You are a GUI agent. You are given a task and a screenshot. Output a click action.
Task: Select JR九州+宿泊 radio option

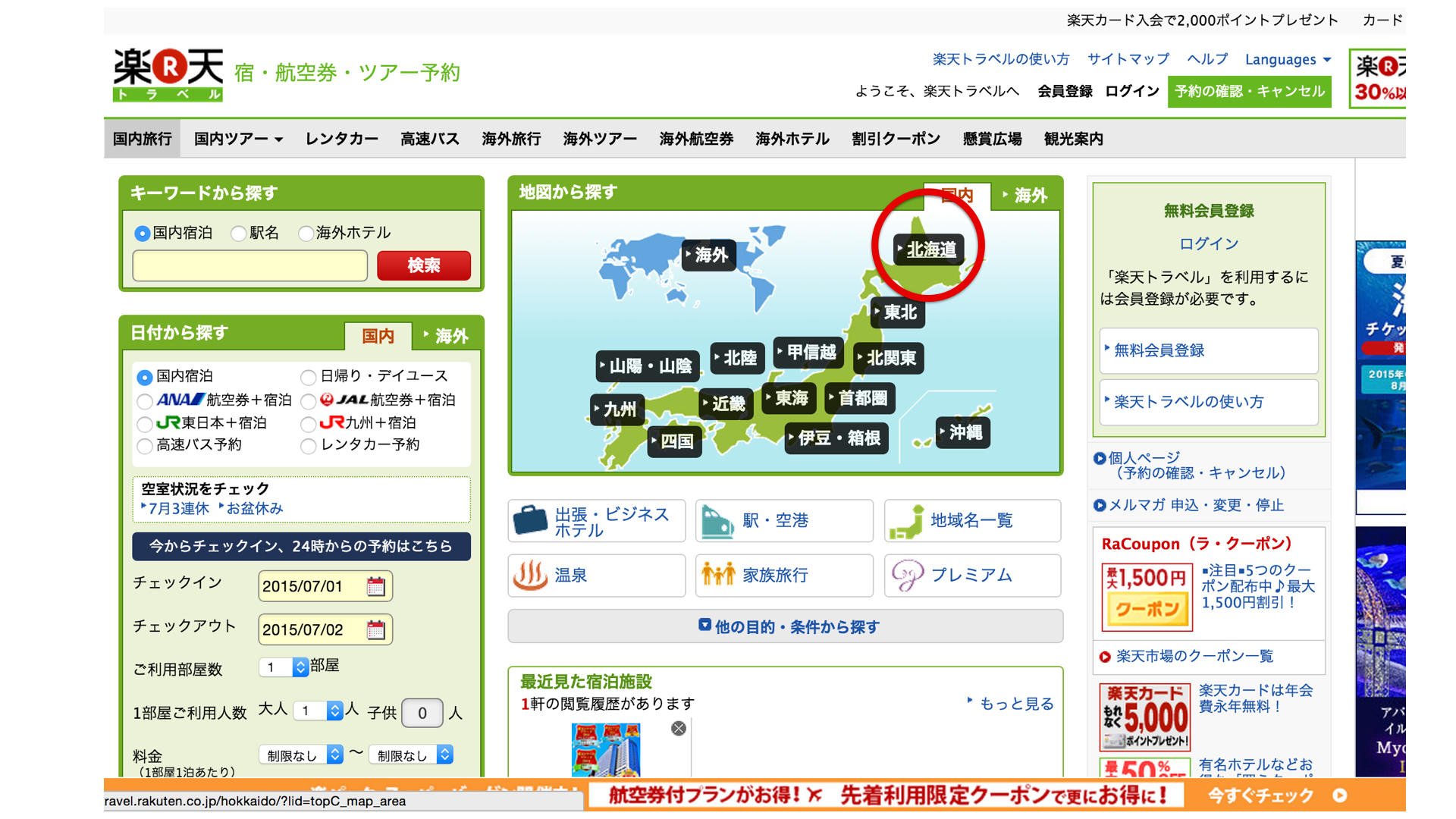click(x=308, y=423)
